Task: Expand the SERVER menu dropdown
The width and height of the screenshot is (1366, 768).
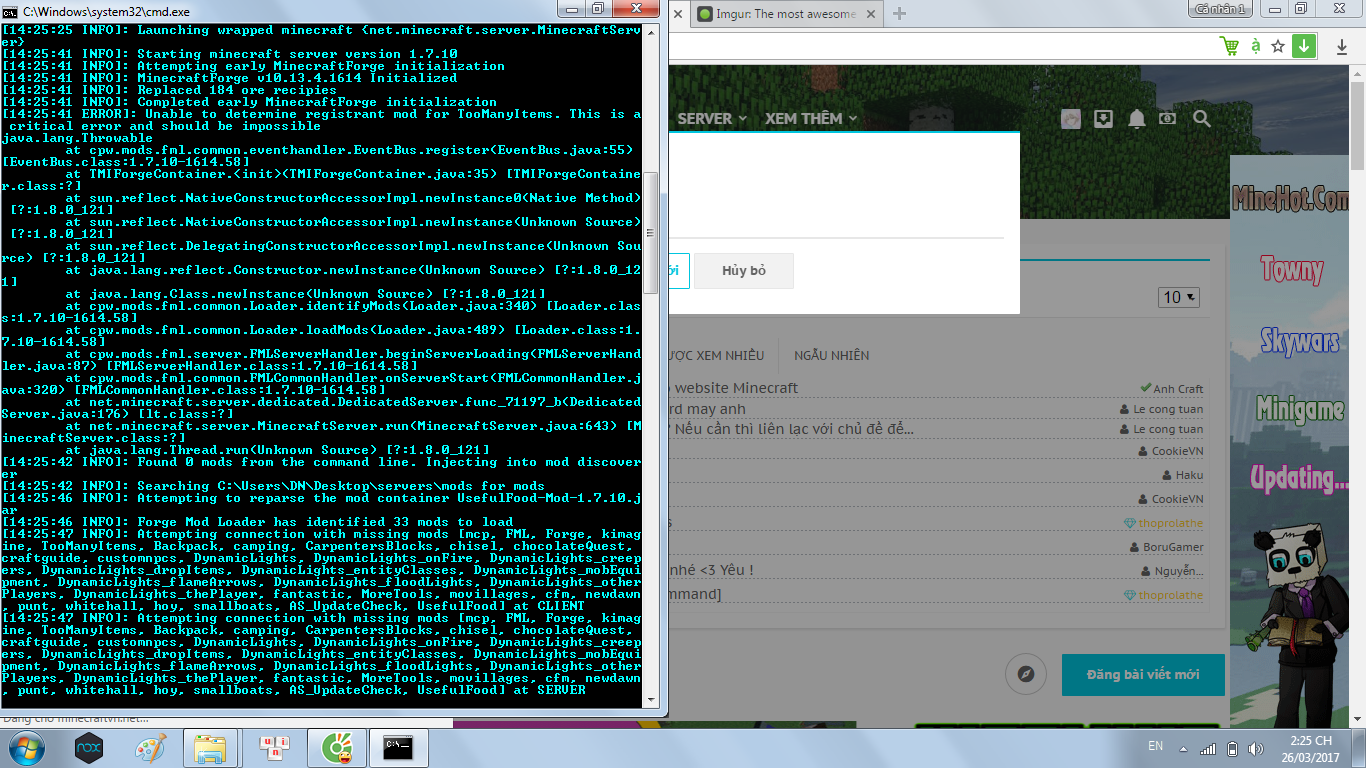Action: point(712,118)
